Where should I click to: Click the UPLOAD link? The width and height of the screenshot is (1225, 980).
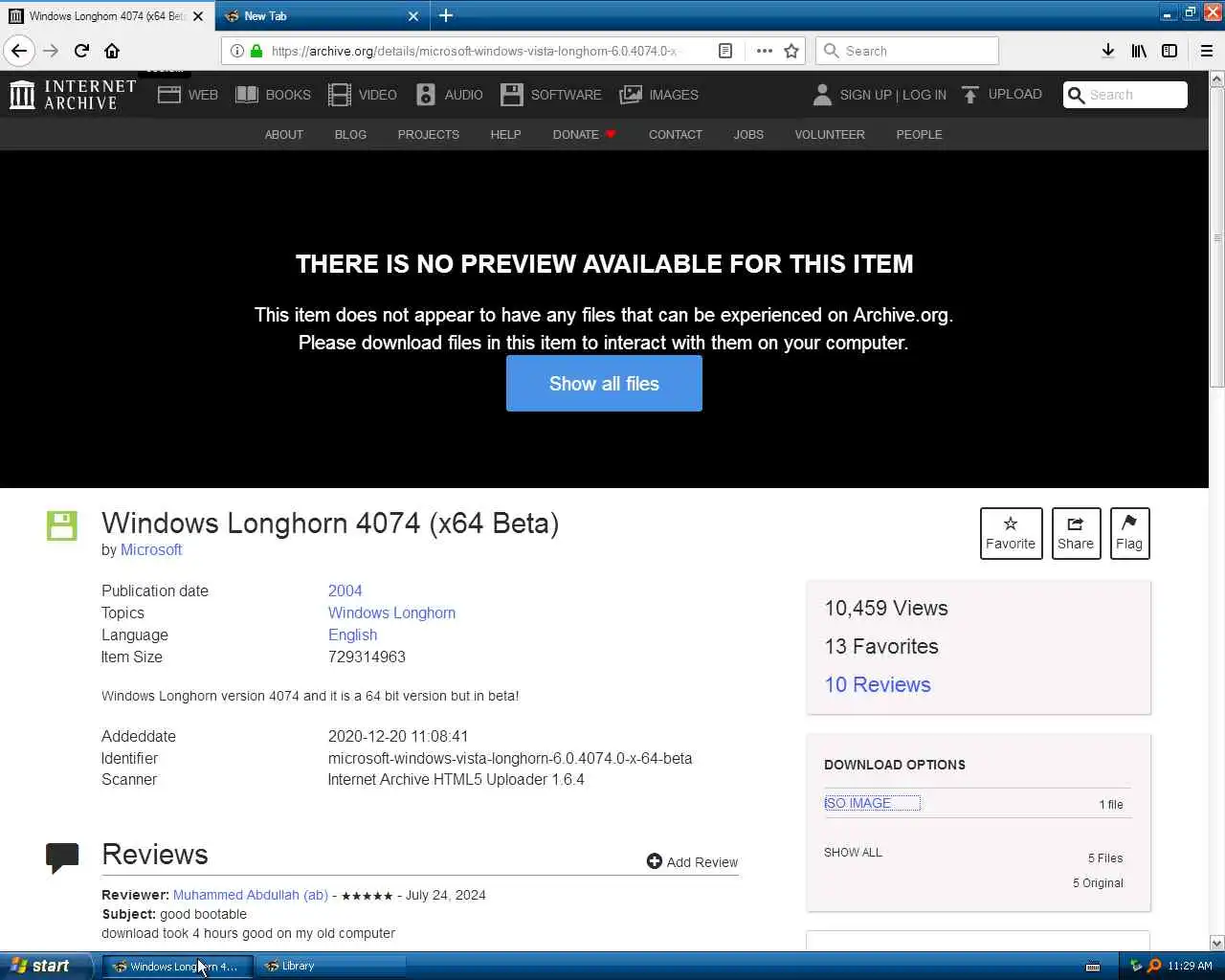[1002, 94]
